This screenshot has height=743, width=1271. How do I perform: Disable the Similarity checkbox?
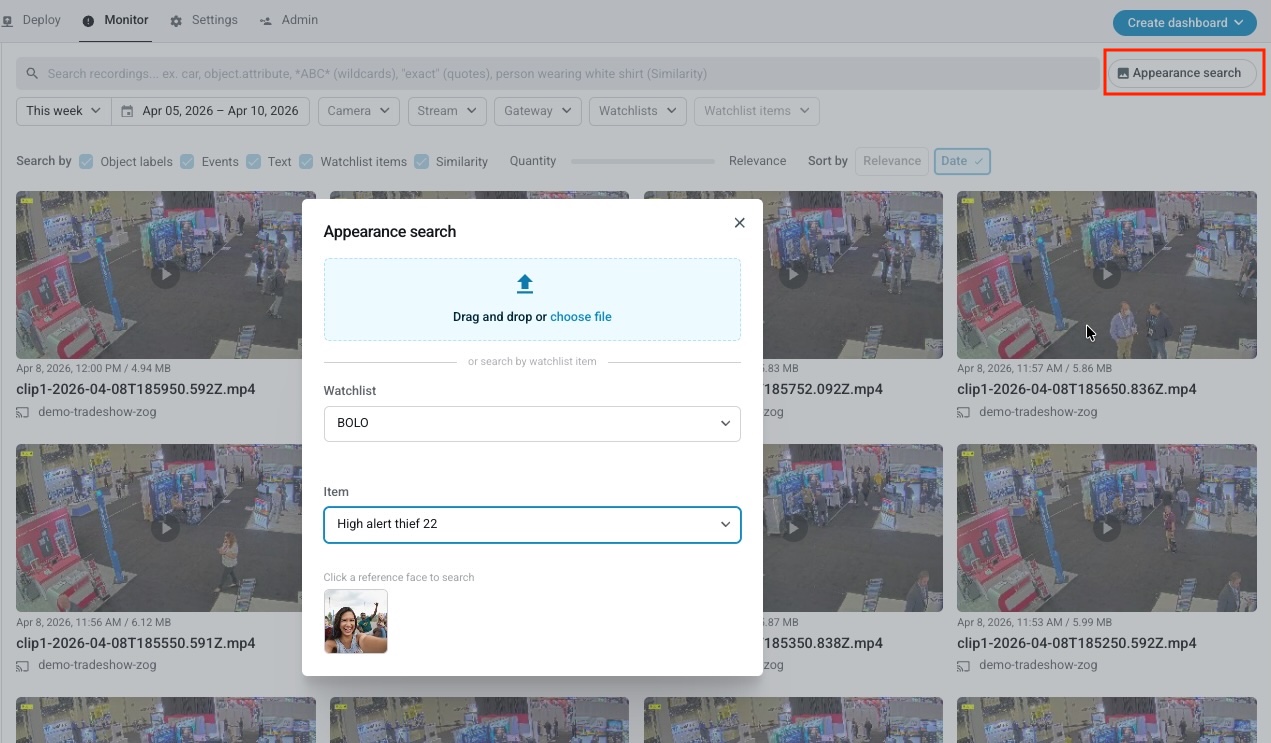(422, 161)
